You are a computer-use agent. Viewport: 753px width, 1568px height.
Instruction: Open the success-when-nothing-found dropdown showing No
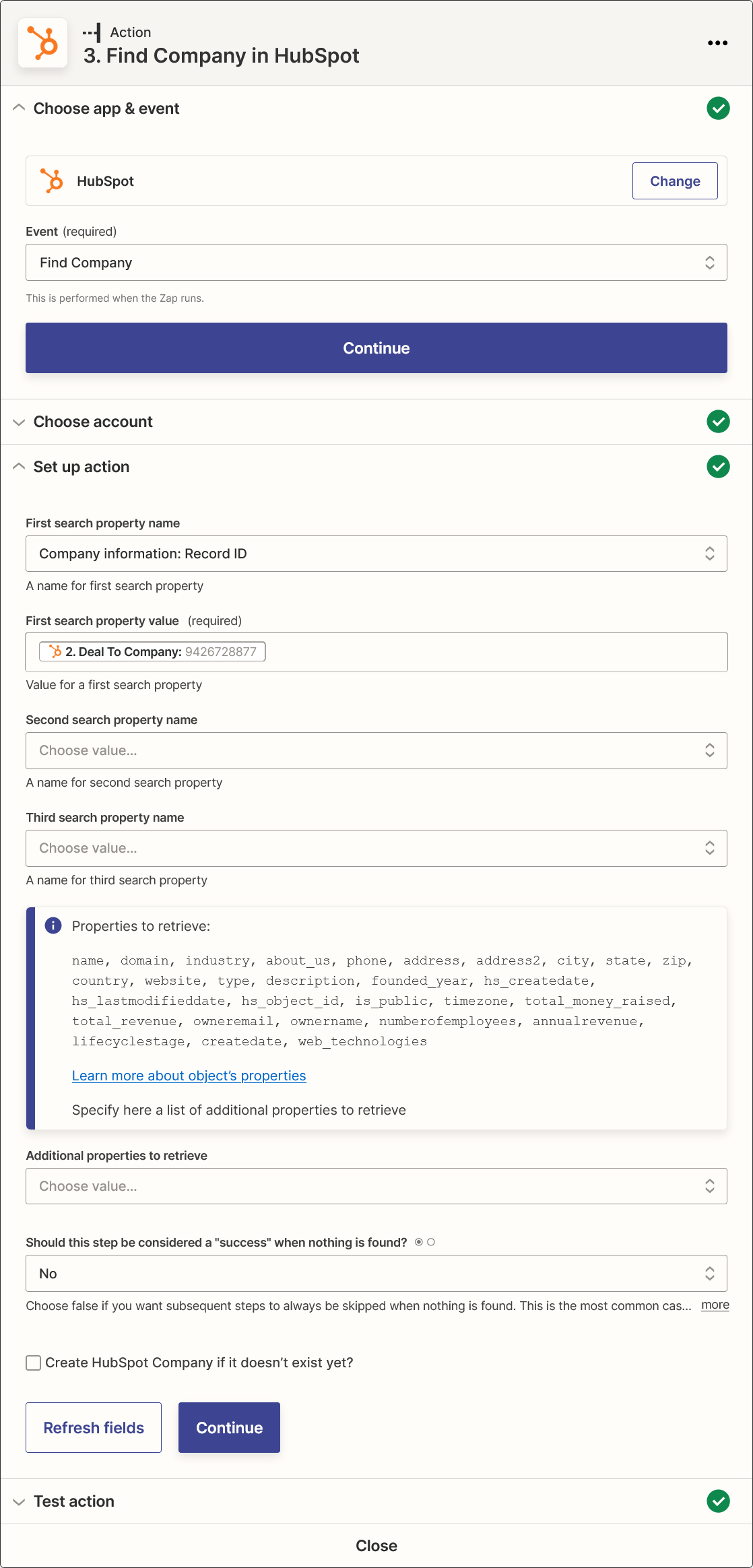tap(376, 1274)
